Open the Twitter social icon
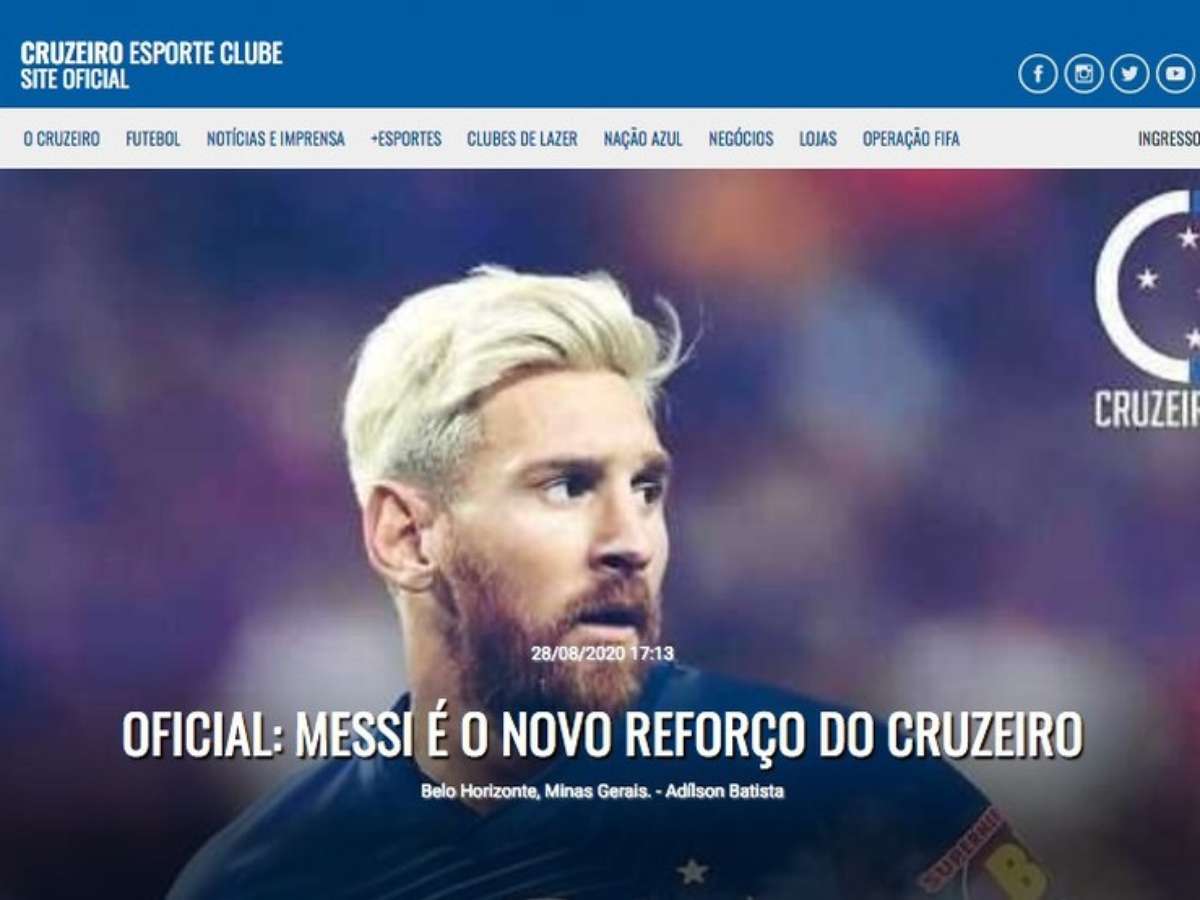This screenshot has height=900, width=1200. point(1130,74)
